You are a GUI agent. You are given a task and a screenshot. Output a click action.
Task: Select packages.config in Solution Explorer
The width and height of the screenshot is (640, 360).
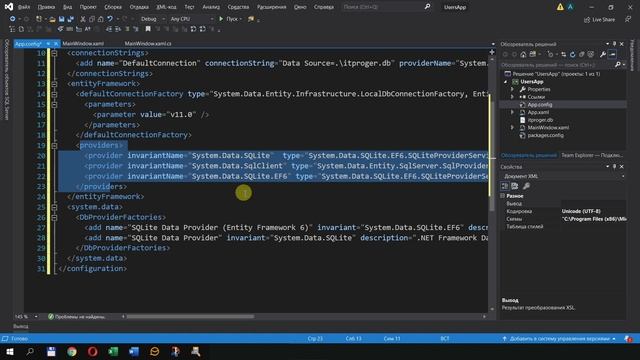(545, 136)
